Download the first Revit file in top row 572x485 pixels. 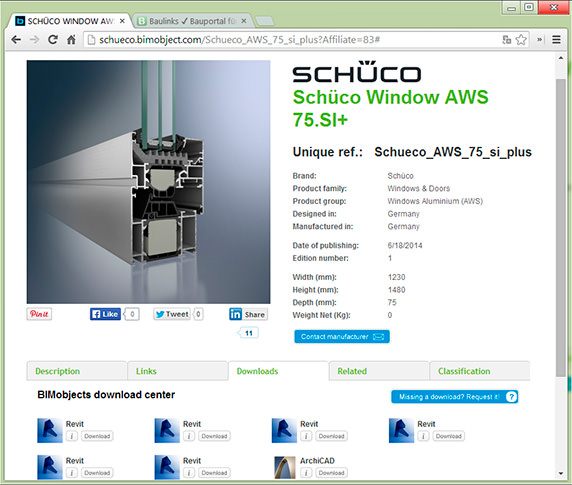point(97,436)
